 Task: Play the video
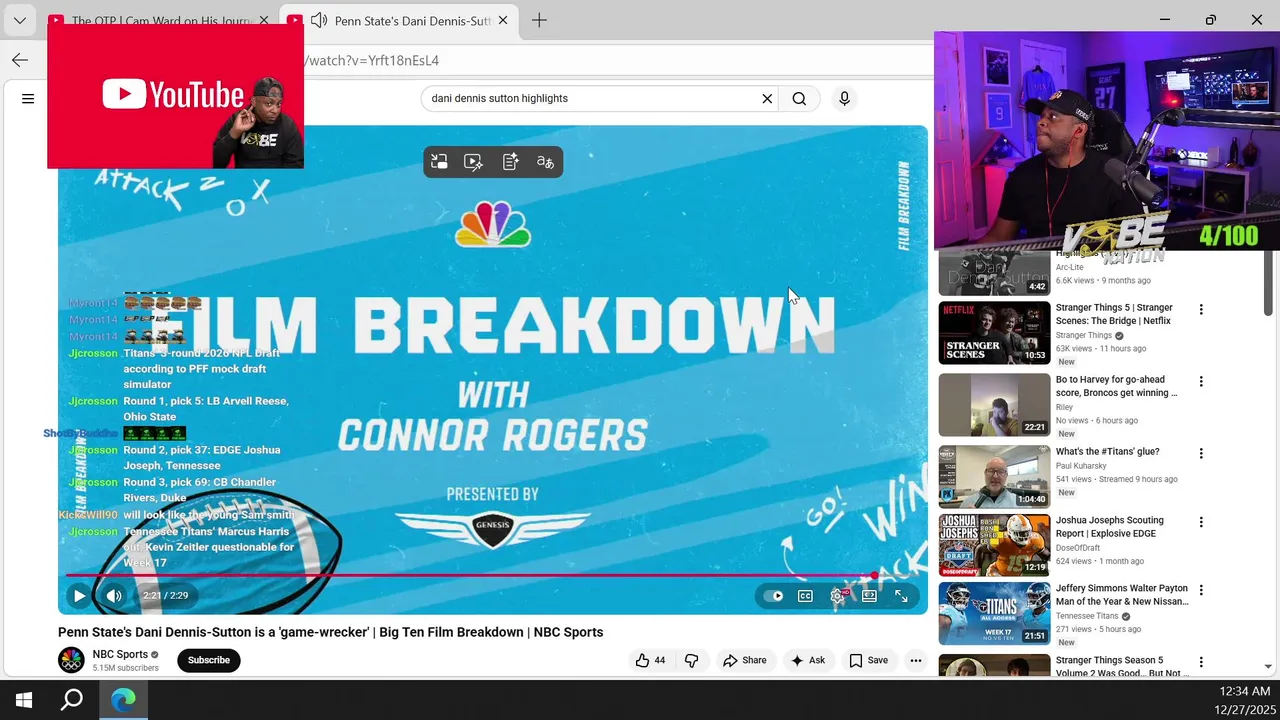pyautogui.click(x=79, y=596)
